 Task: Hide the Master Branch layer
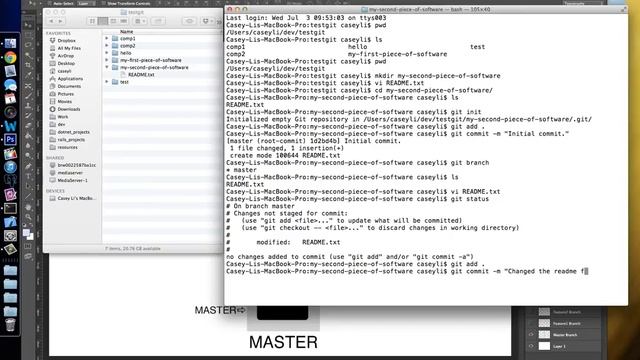[x=531, y=335]
